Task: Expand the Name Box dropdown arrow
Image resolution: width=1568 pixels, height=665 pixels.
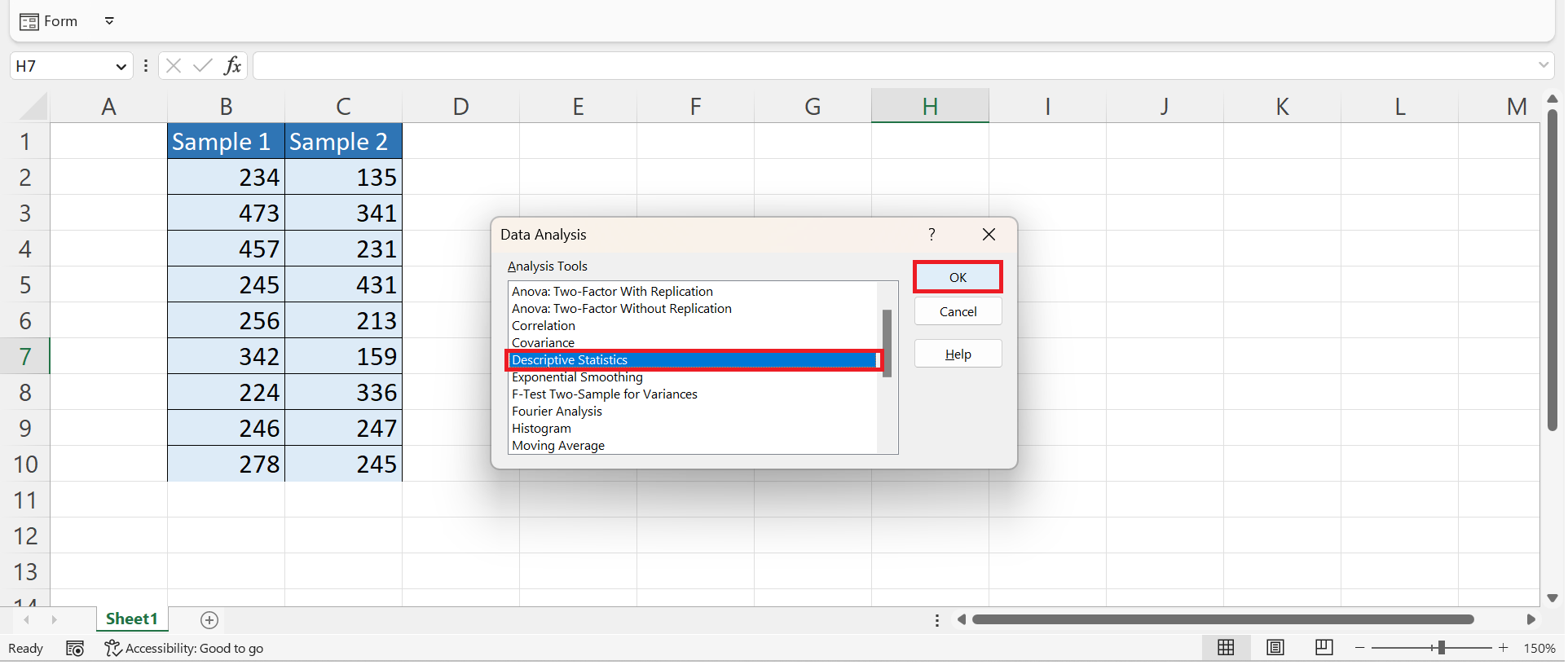Action: [x=121, y=67]
